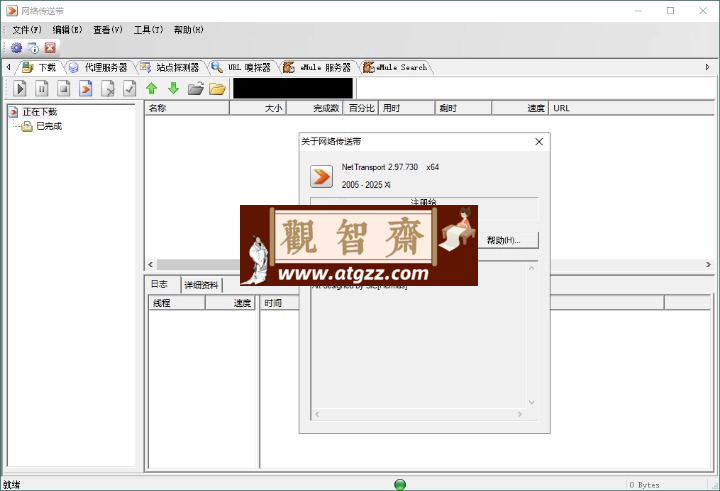Start the selected download with the play icon

pos(19,88)
